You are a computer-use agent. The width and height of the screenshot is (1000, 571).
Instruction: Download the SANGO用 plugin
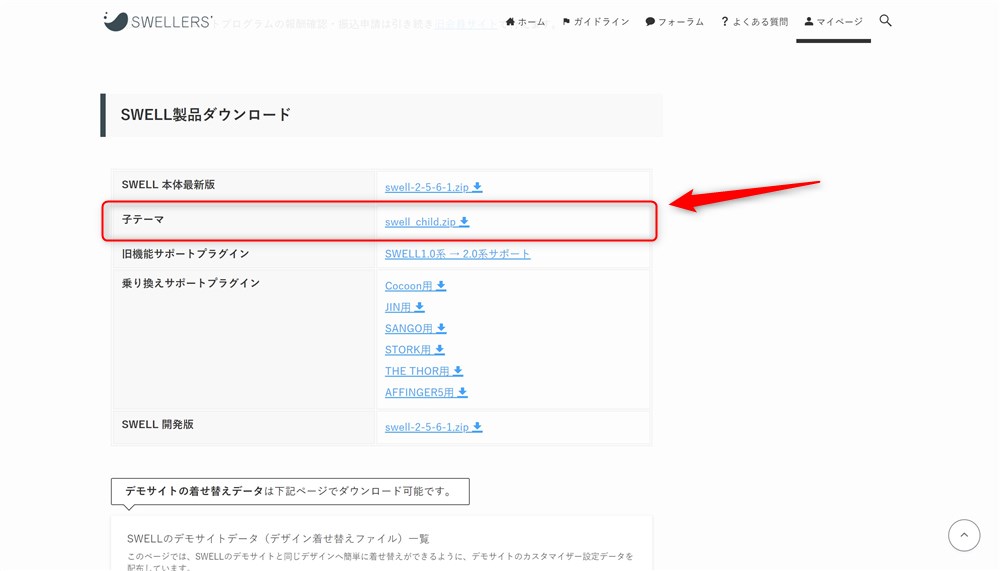point(415,328)
